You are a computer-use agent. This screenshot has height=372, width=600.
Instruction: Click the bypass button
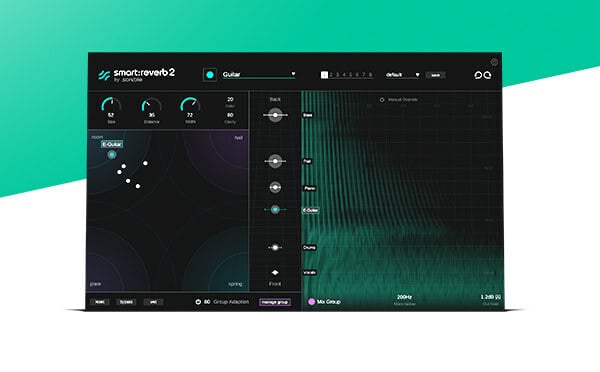(x=126, y=302)
